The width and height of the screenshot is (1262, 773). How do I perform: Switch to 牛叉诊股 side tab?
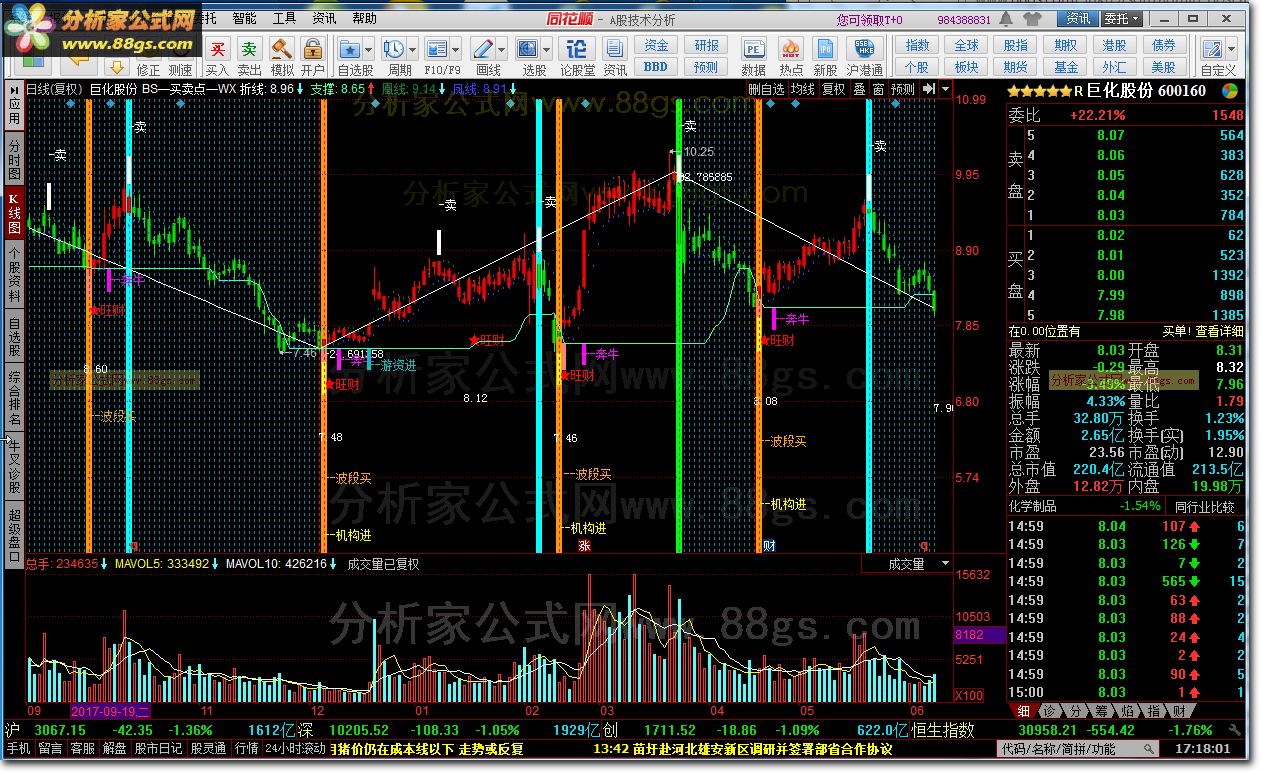[x=14, y=464]
